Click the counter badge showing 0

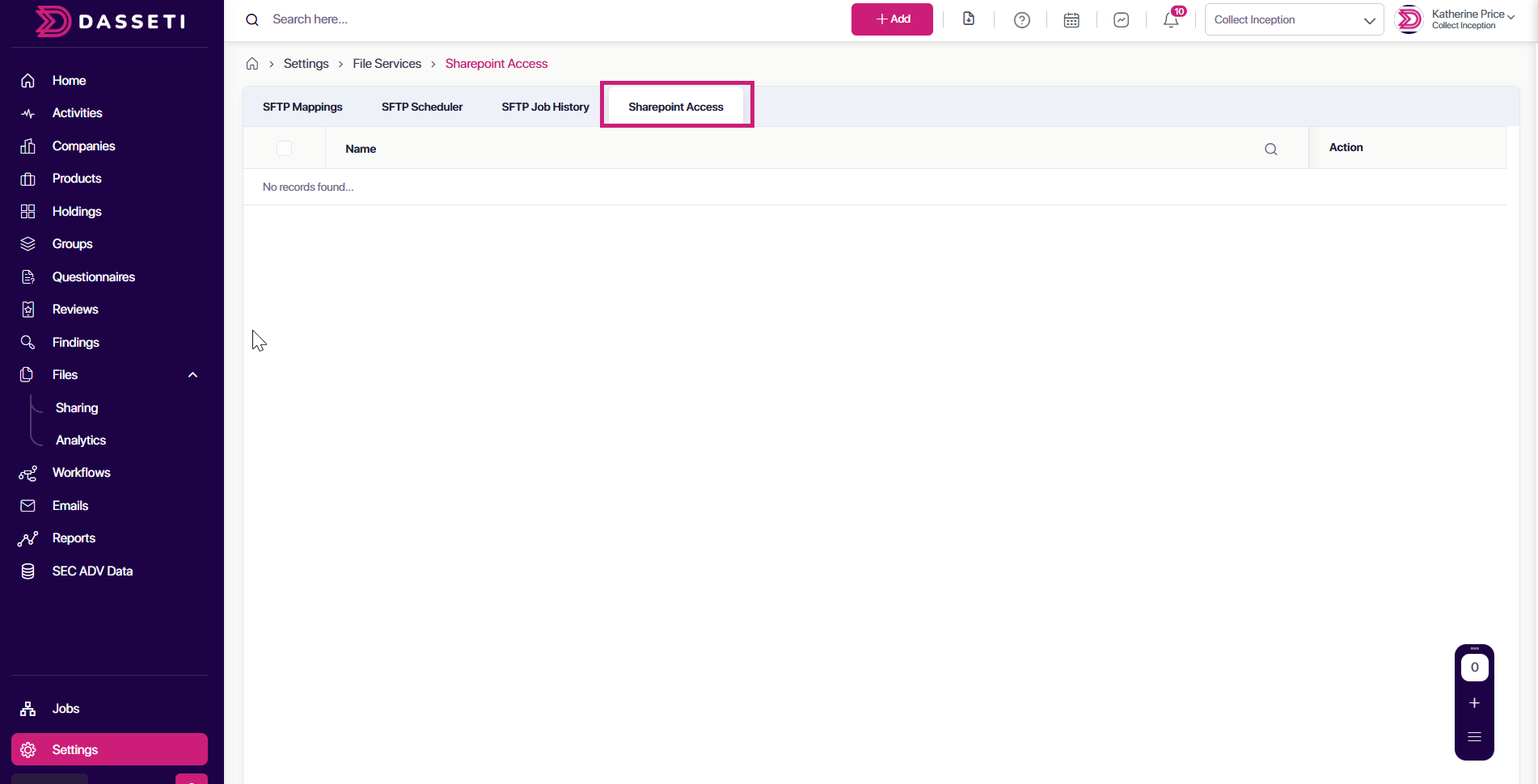(1474, 668)
